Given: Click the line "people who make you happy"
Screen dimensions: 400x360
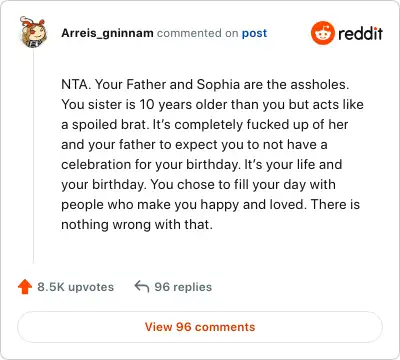Looking at the screenshot, I should click(211, 205).
